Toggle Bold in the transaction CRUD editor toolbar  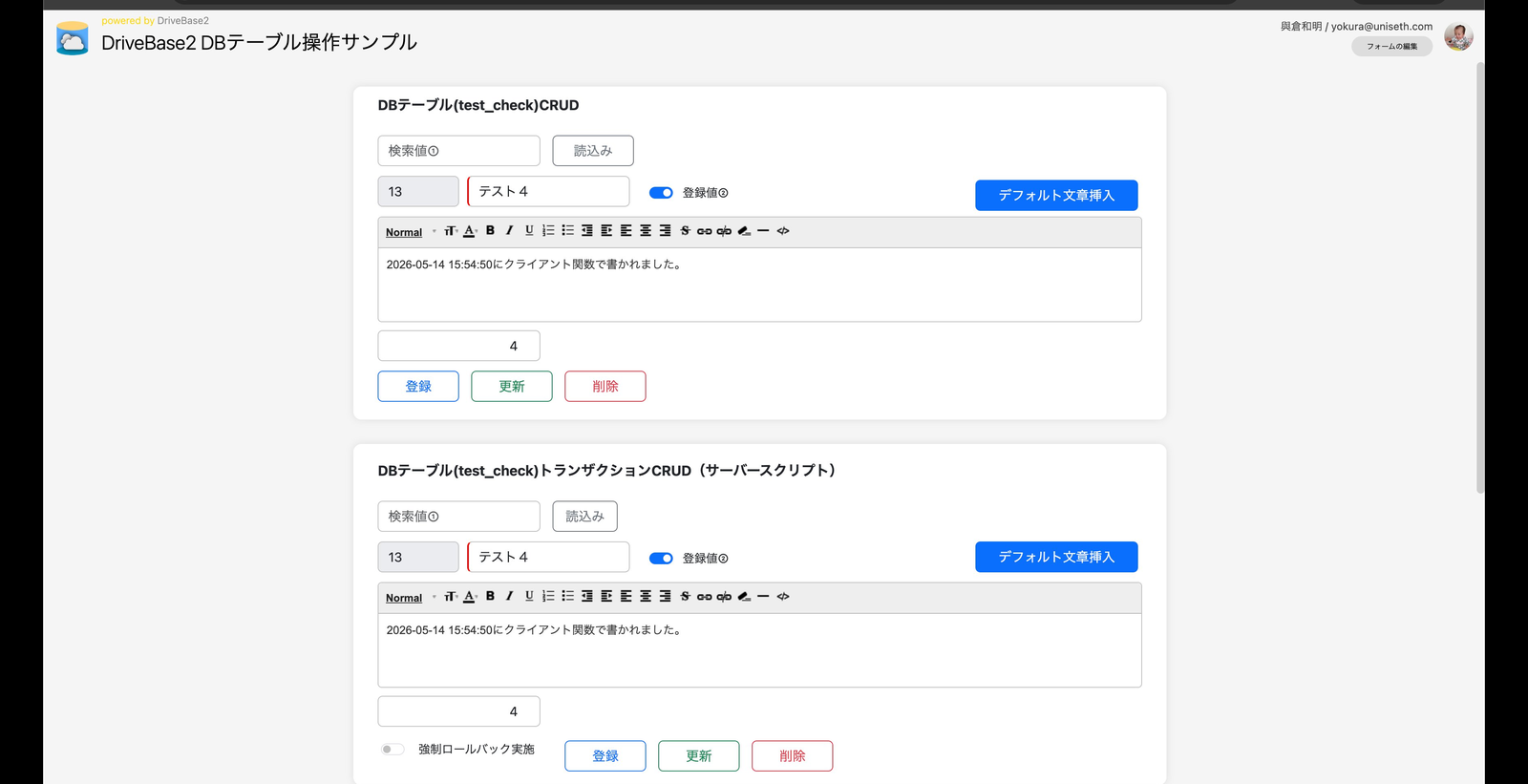(x=490, y=596)
